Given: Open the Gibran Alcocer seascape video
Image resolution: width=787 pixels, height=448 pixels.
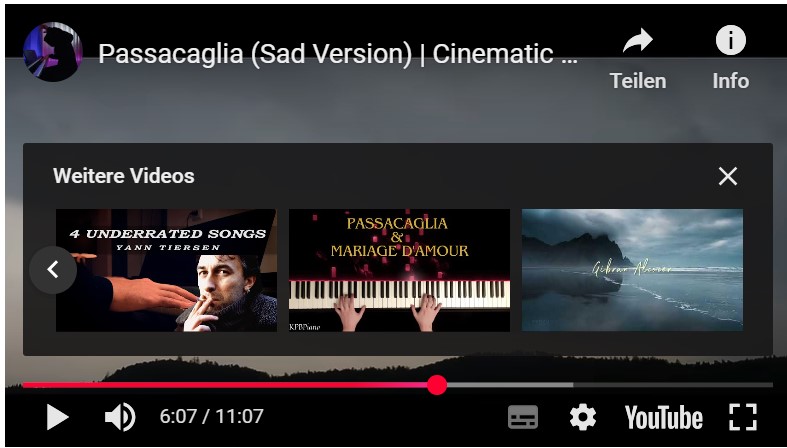Looking at the screenshot, I should pos(632,270).
